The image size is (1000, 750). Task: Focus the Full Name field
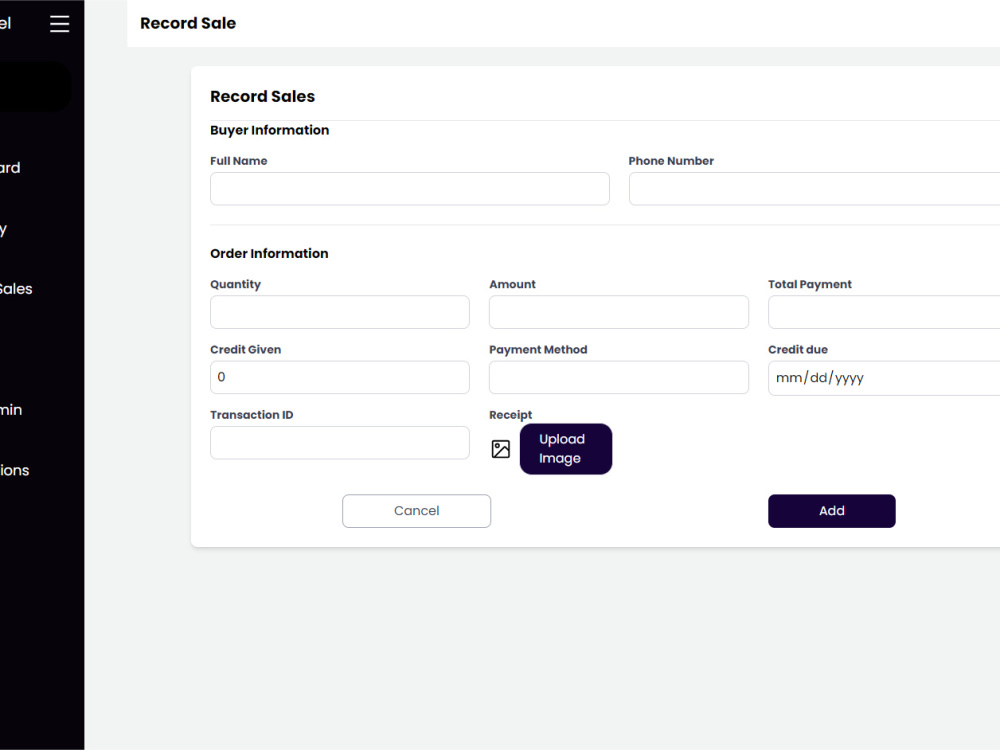[x=409, y=189]
